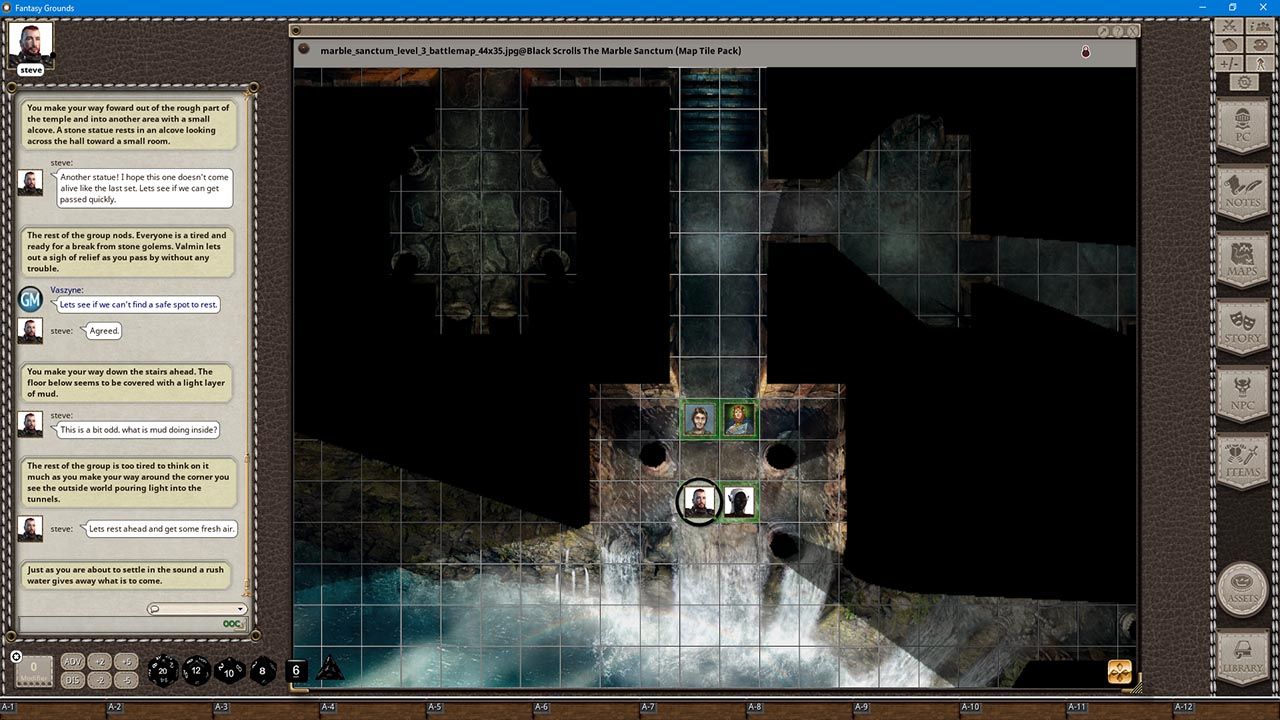
Task: Open the party sheet group icon
Action: pyautogui.click(x=1260, y=26)
